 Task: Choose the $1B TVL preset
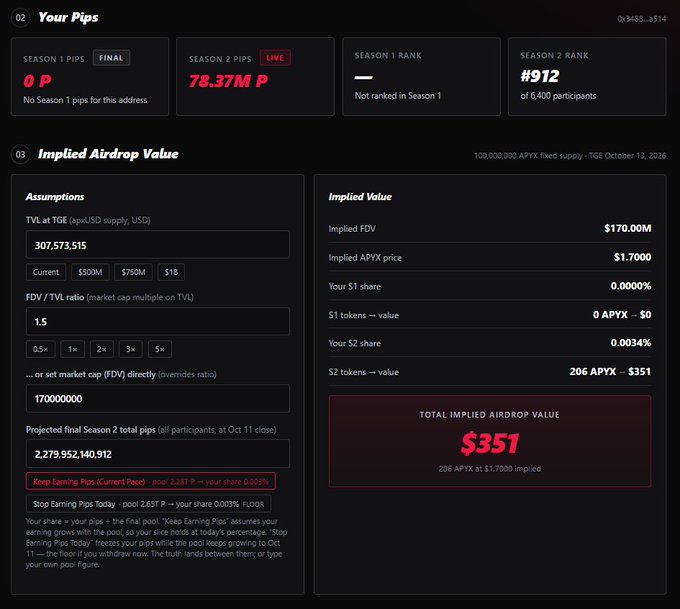[171, 272]
